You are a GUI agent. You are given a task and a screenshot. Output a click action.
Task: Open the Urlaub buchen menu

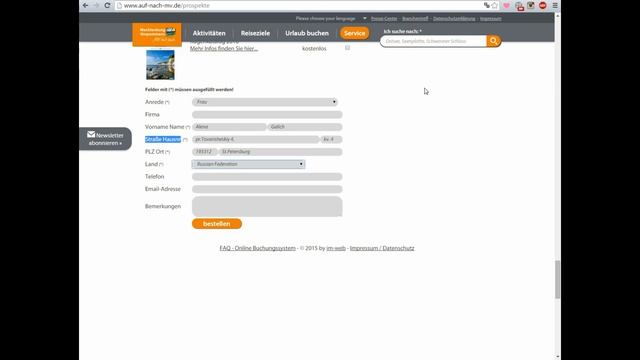pyautogui.click(x=307, y=33)
